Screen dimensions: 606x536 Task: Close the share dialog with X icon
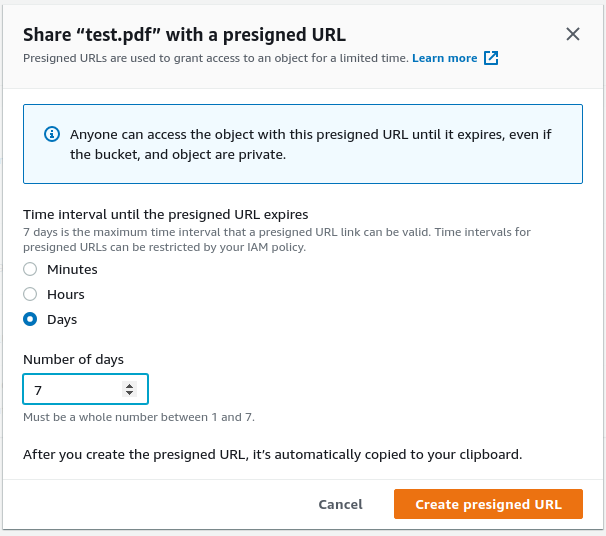pos(573,34)
